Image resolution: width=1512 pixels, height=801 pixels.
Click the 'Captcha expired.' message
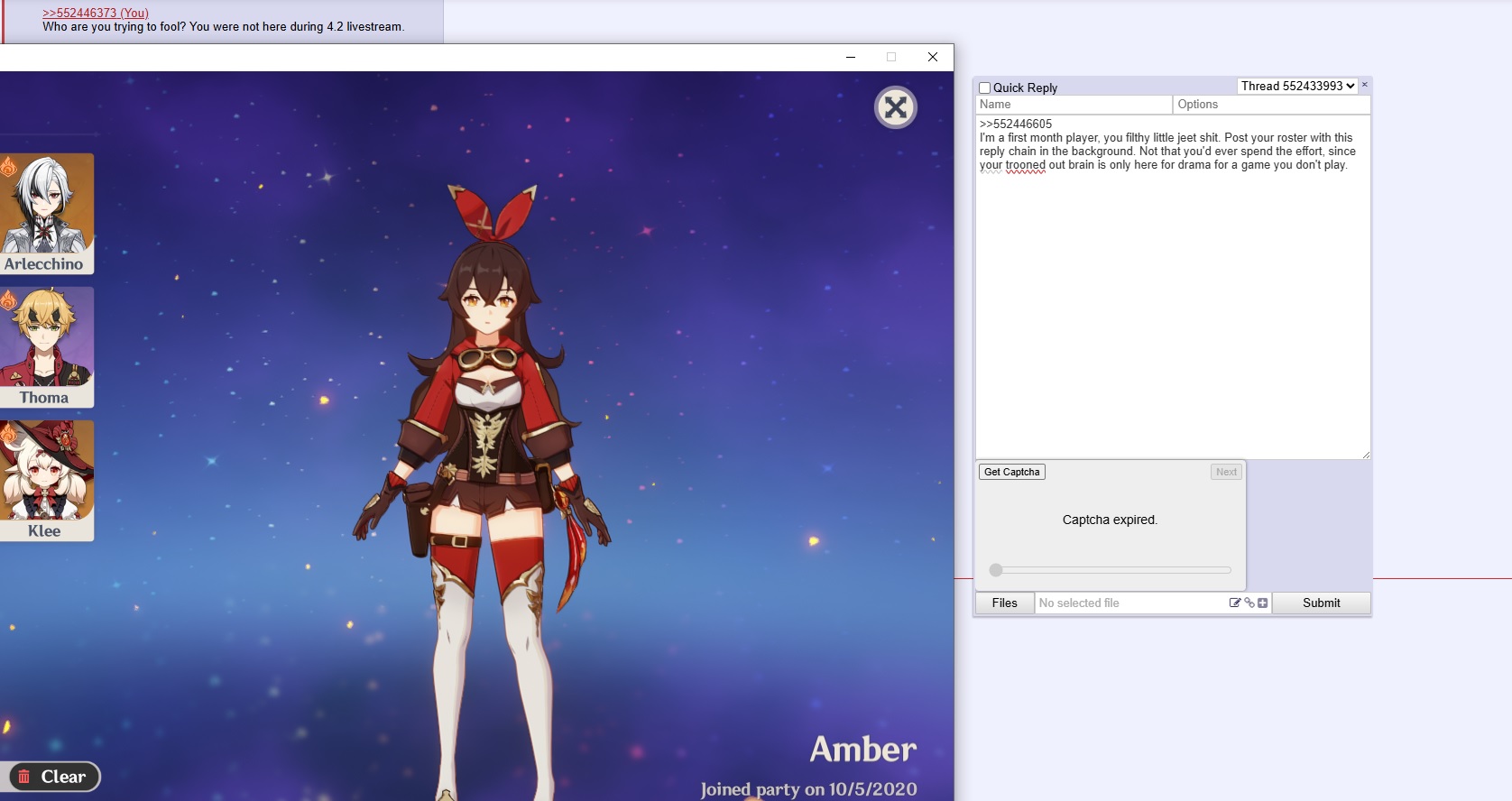[1110, 520]
